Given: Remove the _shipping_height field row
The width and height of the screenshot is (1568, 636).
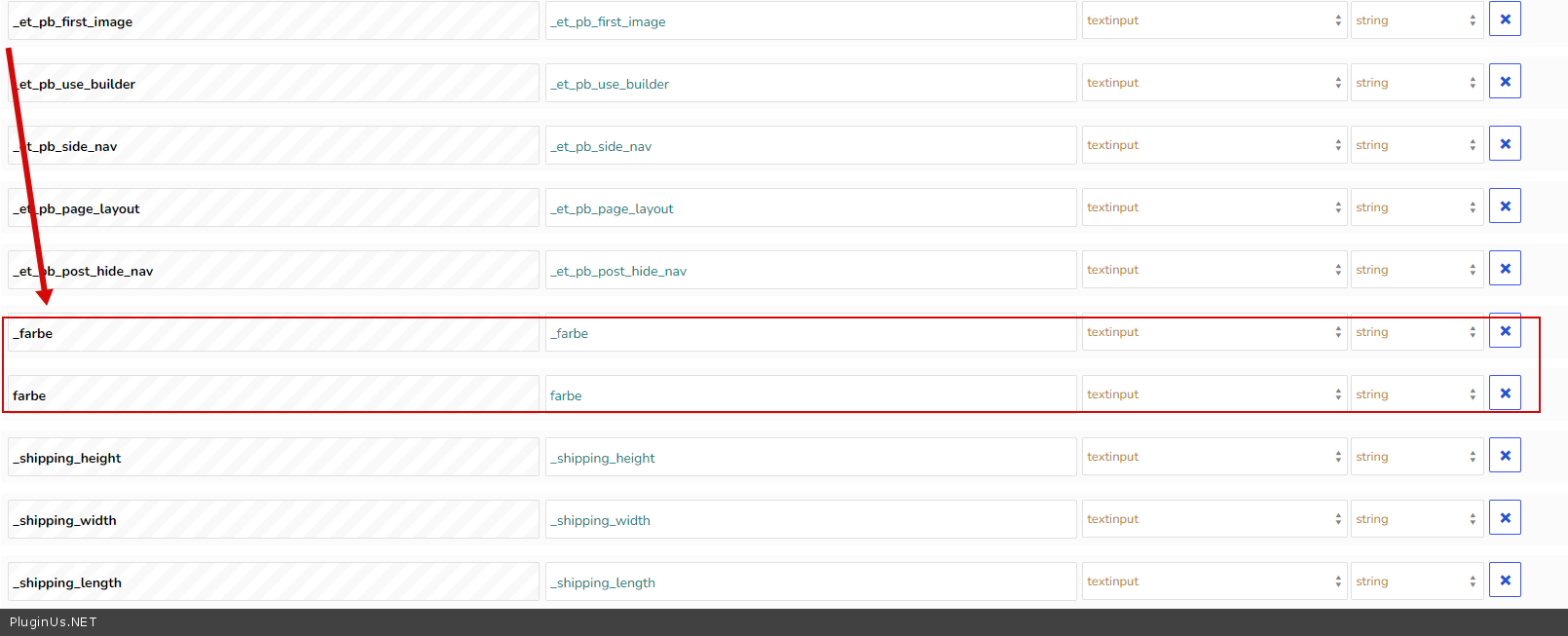Looking at the screenshot, I should (1505, 456).
